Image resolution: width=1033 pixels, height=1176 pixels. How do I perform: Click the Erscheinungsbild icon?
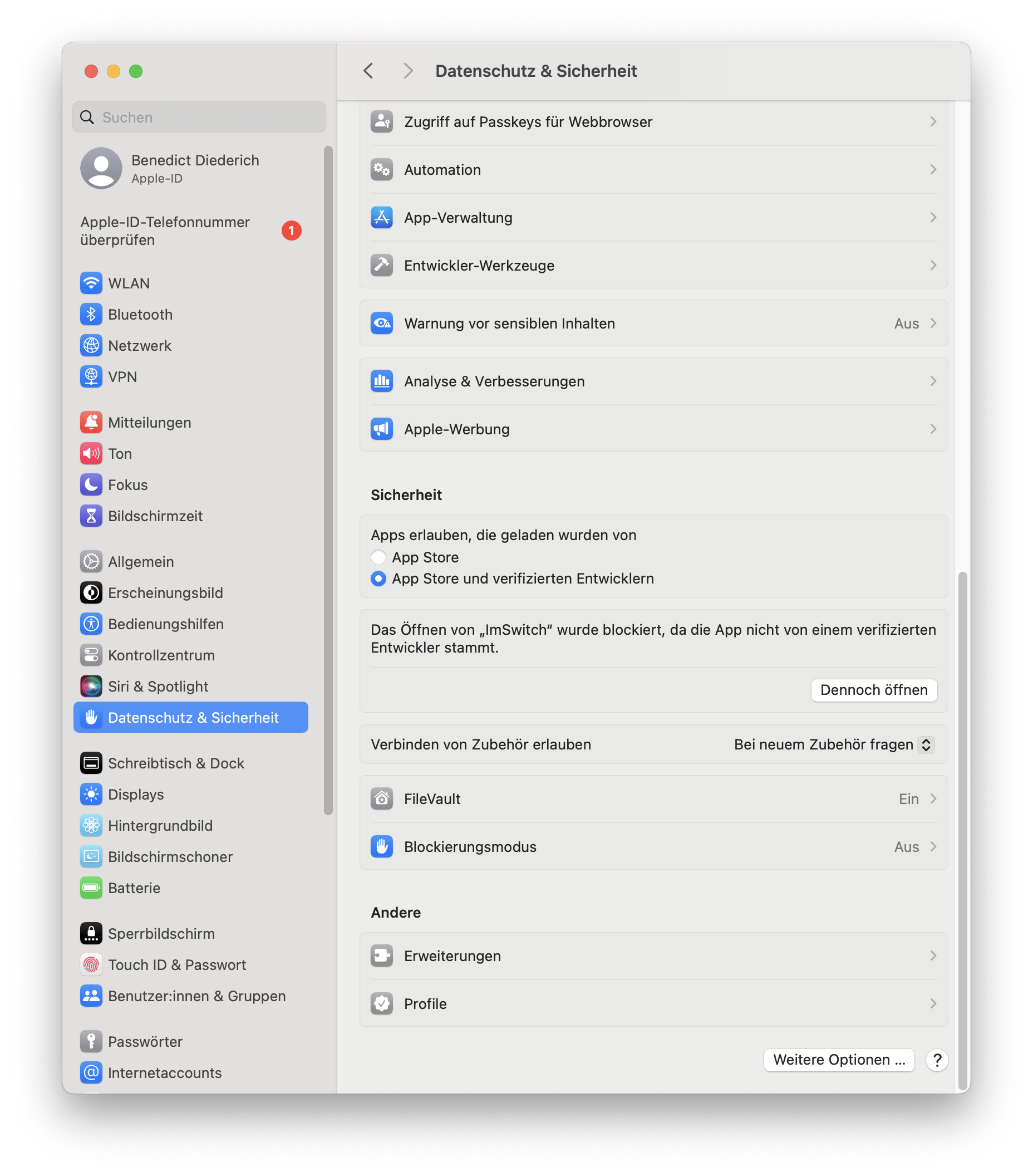click(x=91, y=593)
